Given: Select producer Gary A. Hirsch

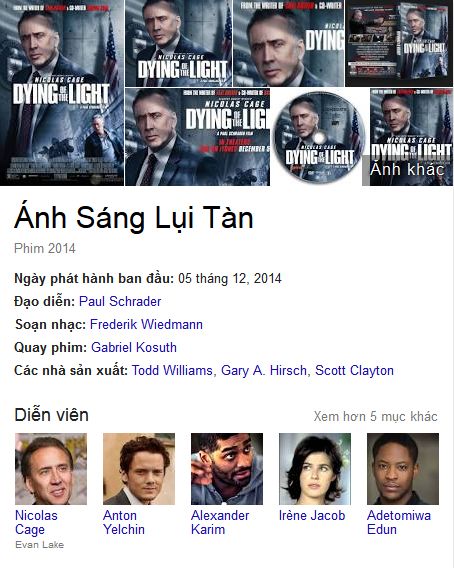Looking at the screenshot, I should 264,371.
